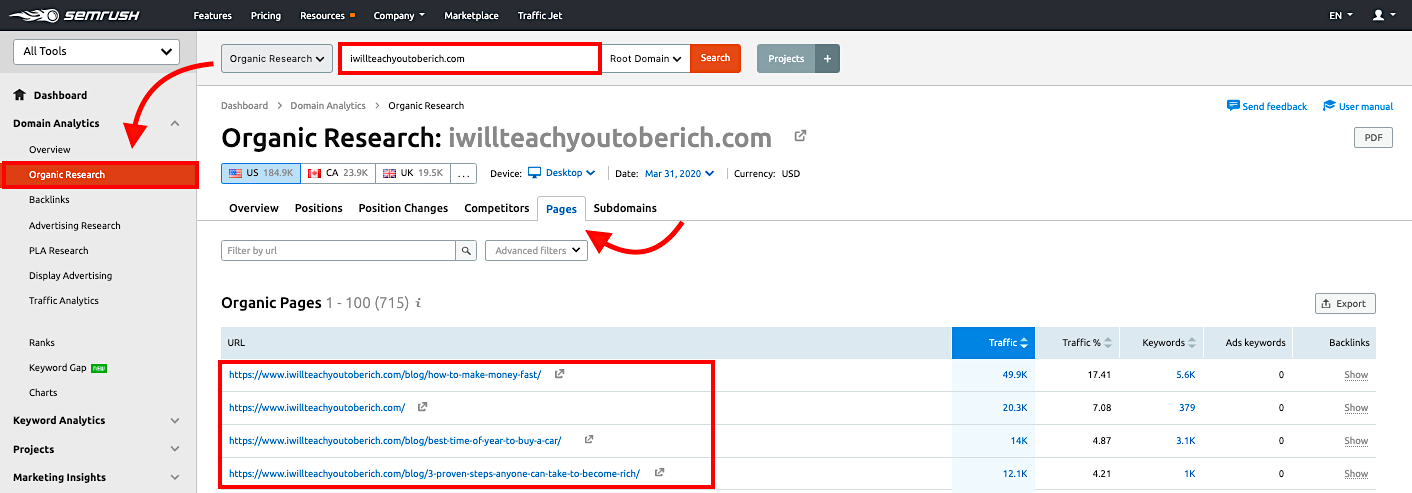Open more databases ellipsis button
This screenshot has height=493, width=1412.
[x=463, y=173]
